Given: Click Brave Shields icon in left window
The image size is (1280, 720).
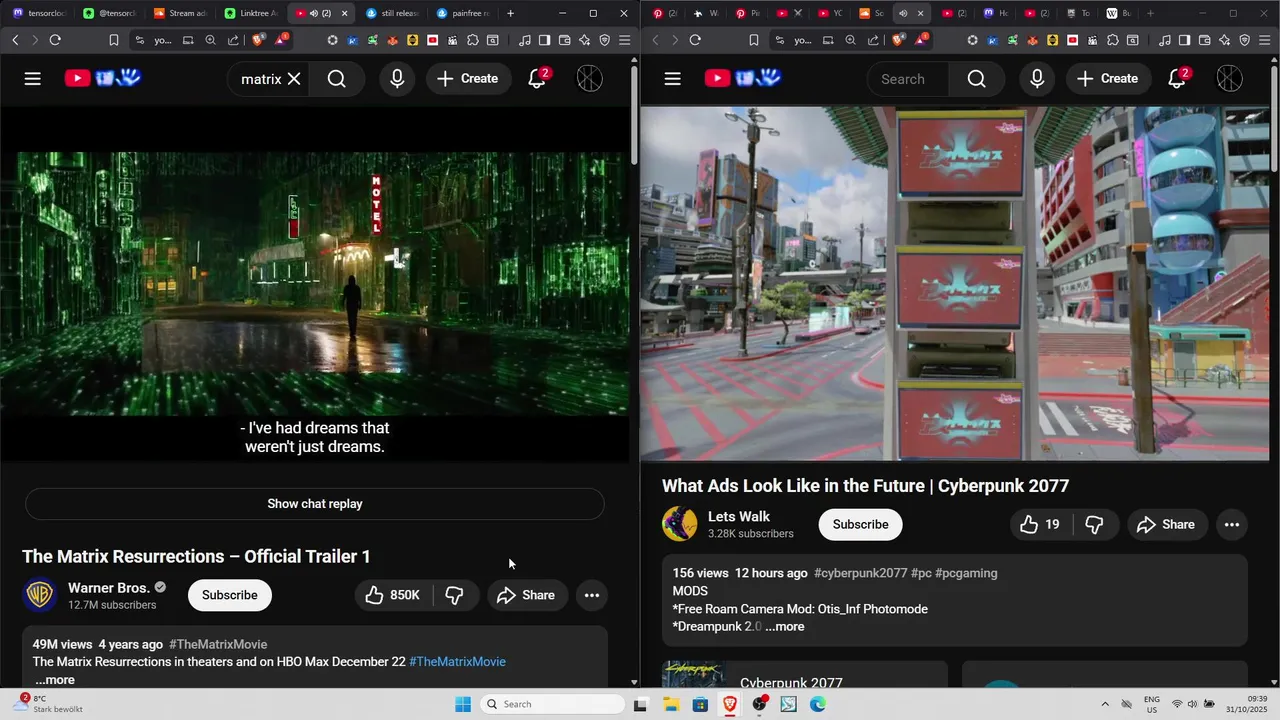Looking at the screenshot, I should (x=259, y=40).
